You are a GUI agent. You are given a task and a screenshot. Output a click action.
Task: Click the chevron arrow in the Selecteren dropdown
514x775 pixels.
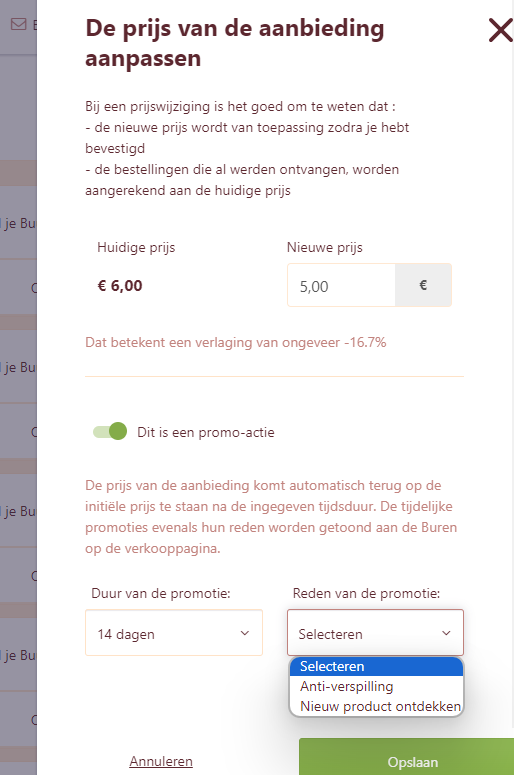(446, 633)
